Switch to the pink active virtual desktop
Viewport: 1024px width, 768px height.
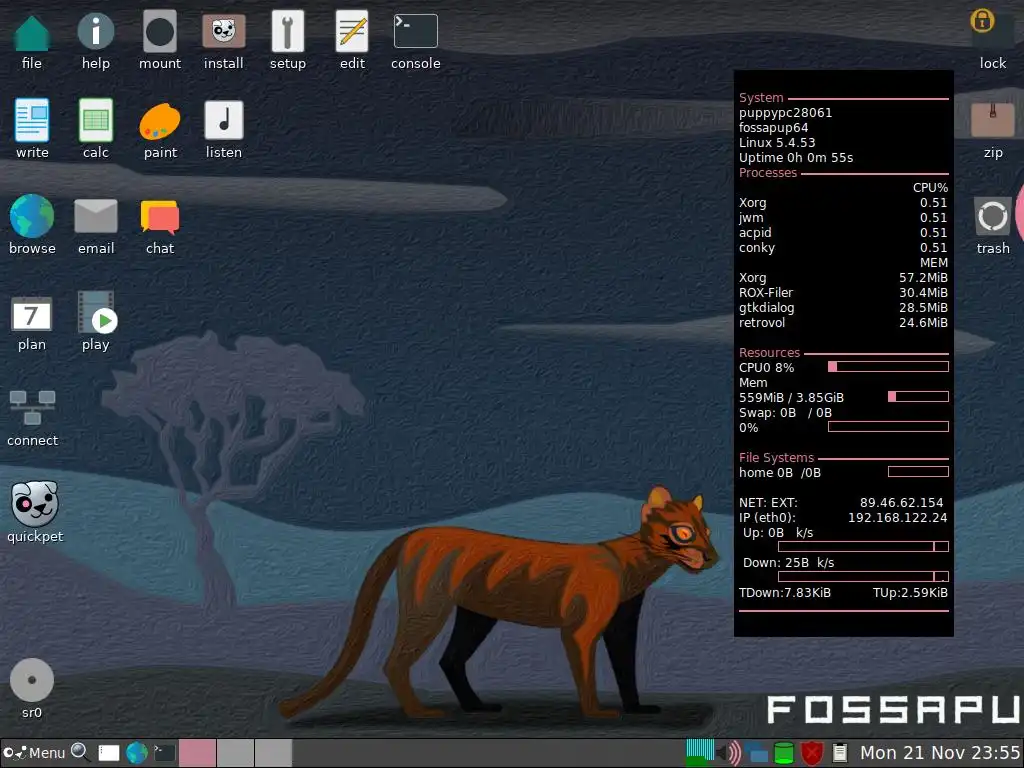[x=197, y=753]
